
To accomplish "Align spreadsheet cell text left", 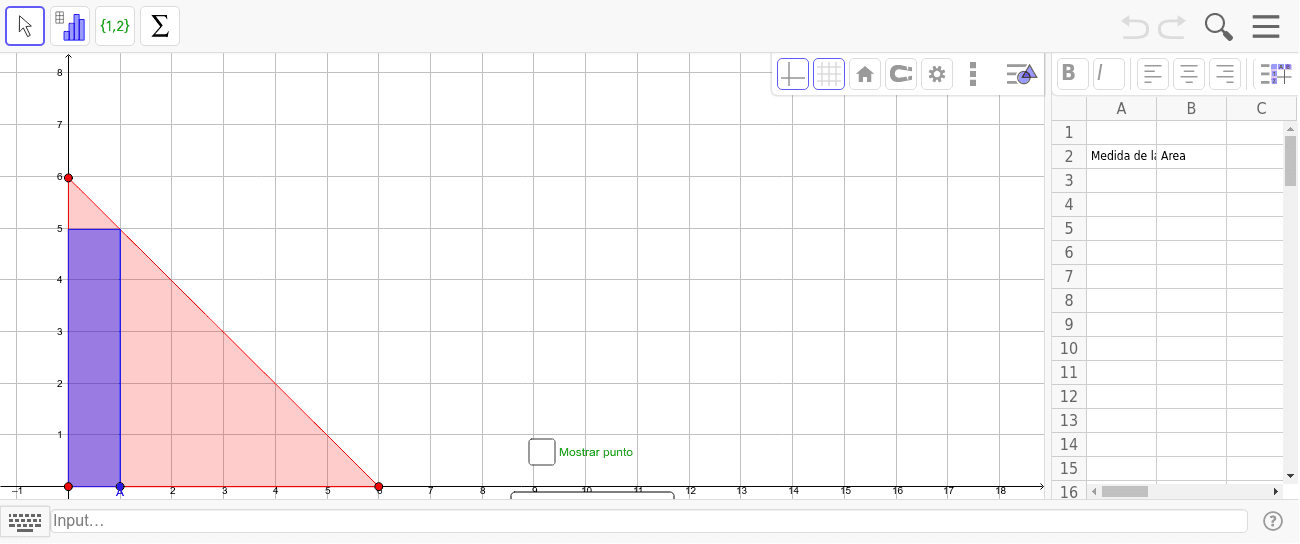I will (1154, 73).
